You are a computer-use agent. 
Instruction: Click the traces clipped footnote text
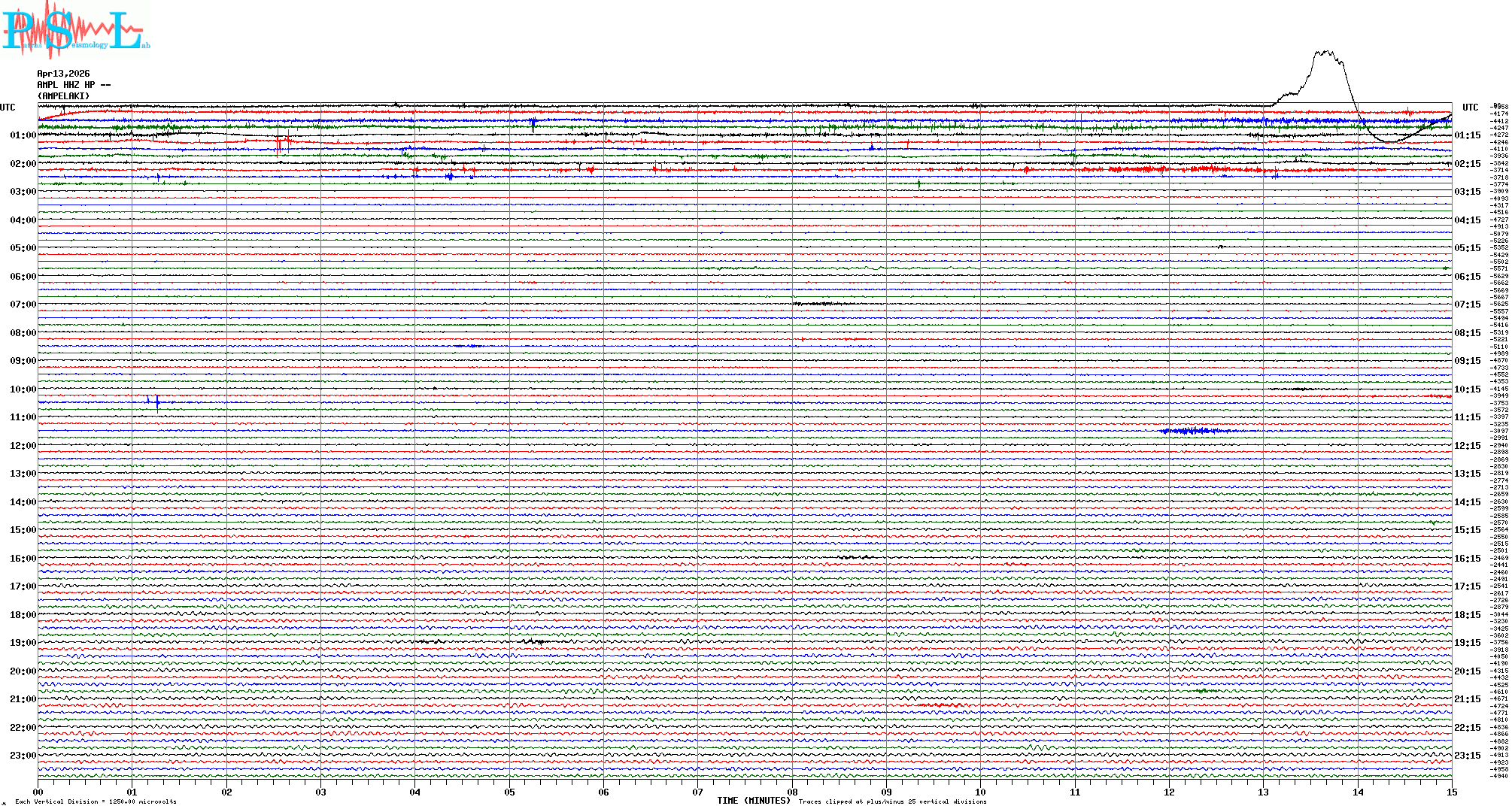pos(892,801)
